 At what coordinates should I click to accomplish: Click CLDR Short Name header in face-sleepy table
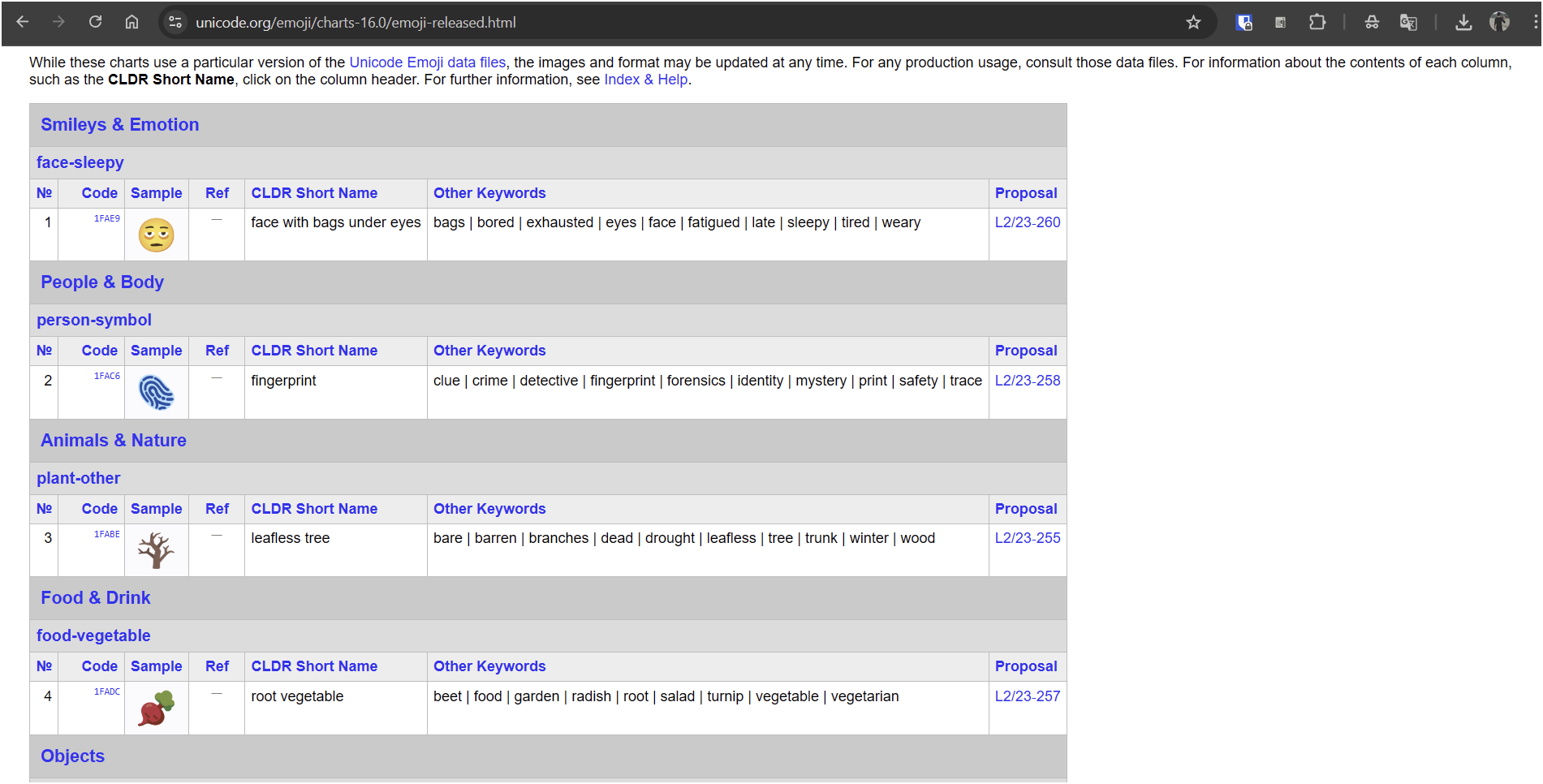click(314, 193)
